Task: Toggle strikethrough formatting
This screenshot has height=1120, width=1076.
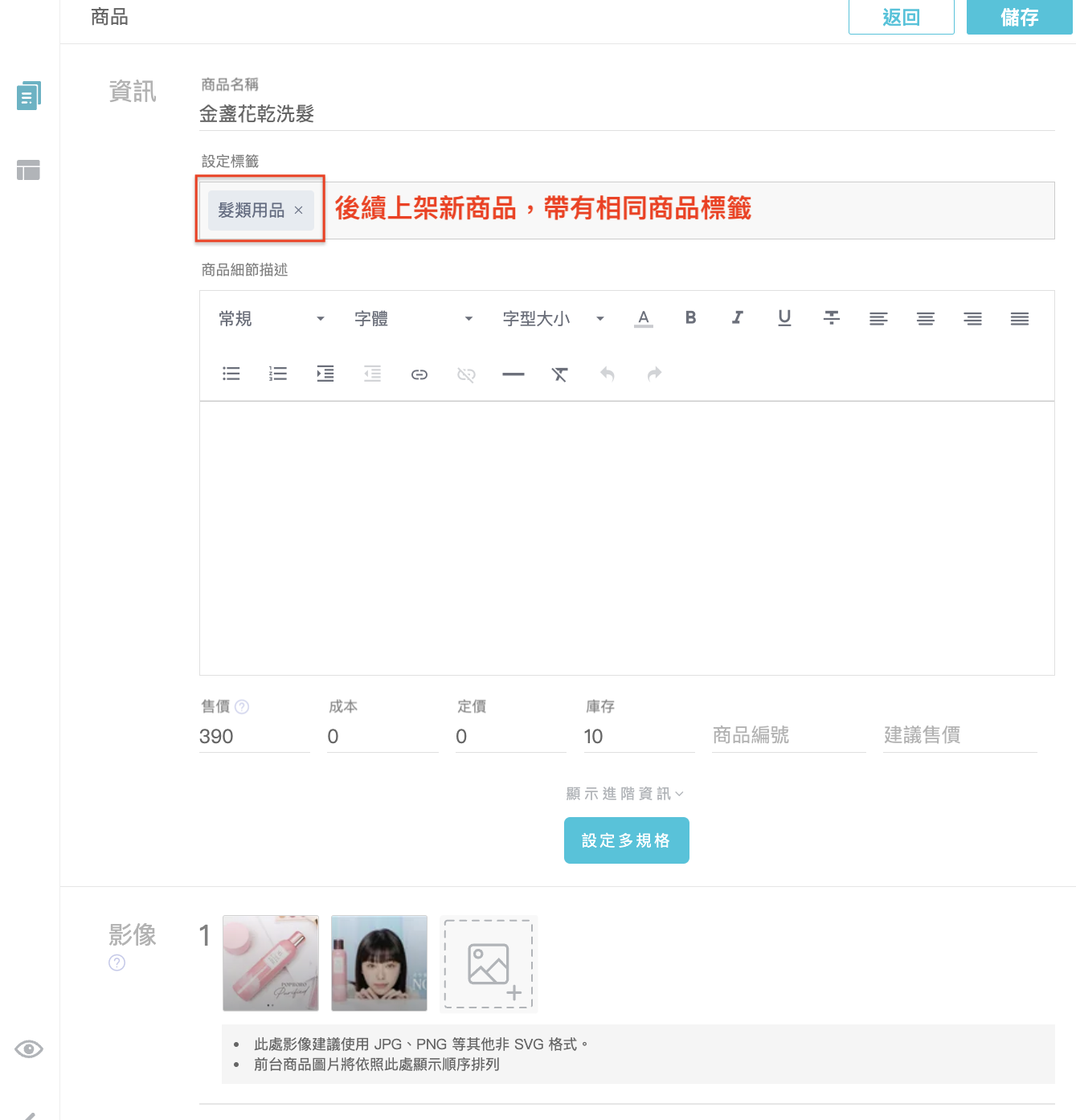Action: [832, 318]
